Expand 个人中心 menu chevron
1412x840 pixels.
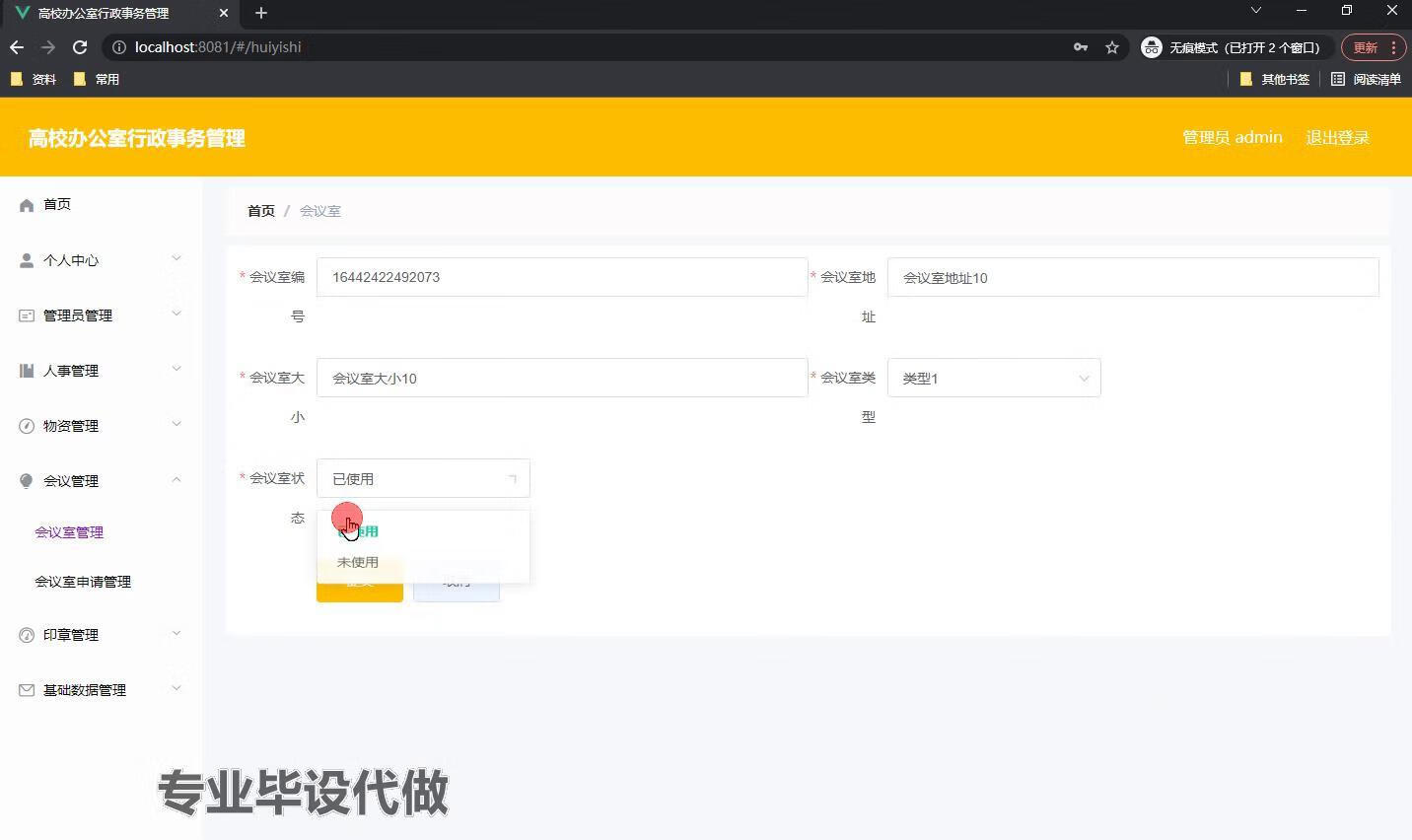click(176, 259)
